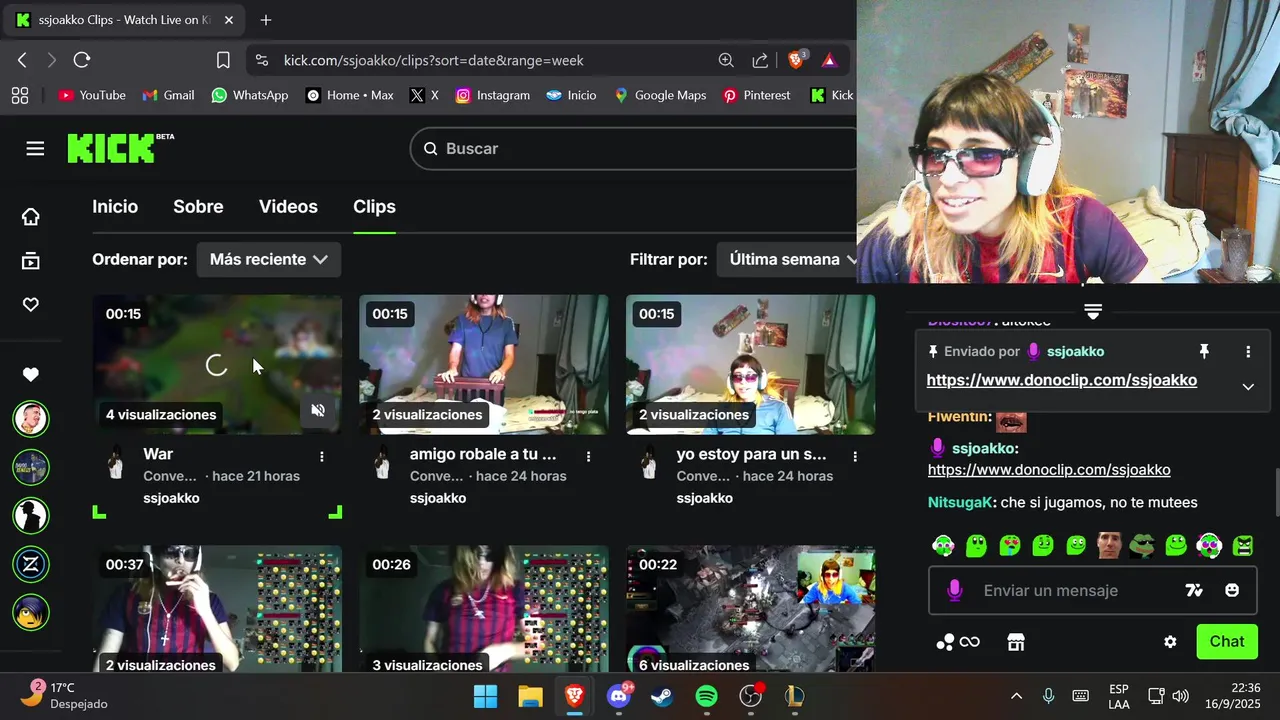Open the Kick hamburger menu

coord(35,149)
